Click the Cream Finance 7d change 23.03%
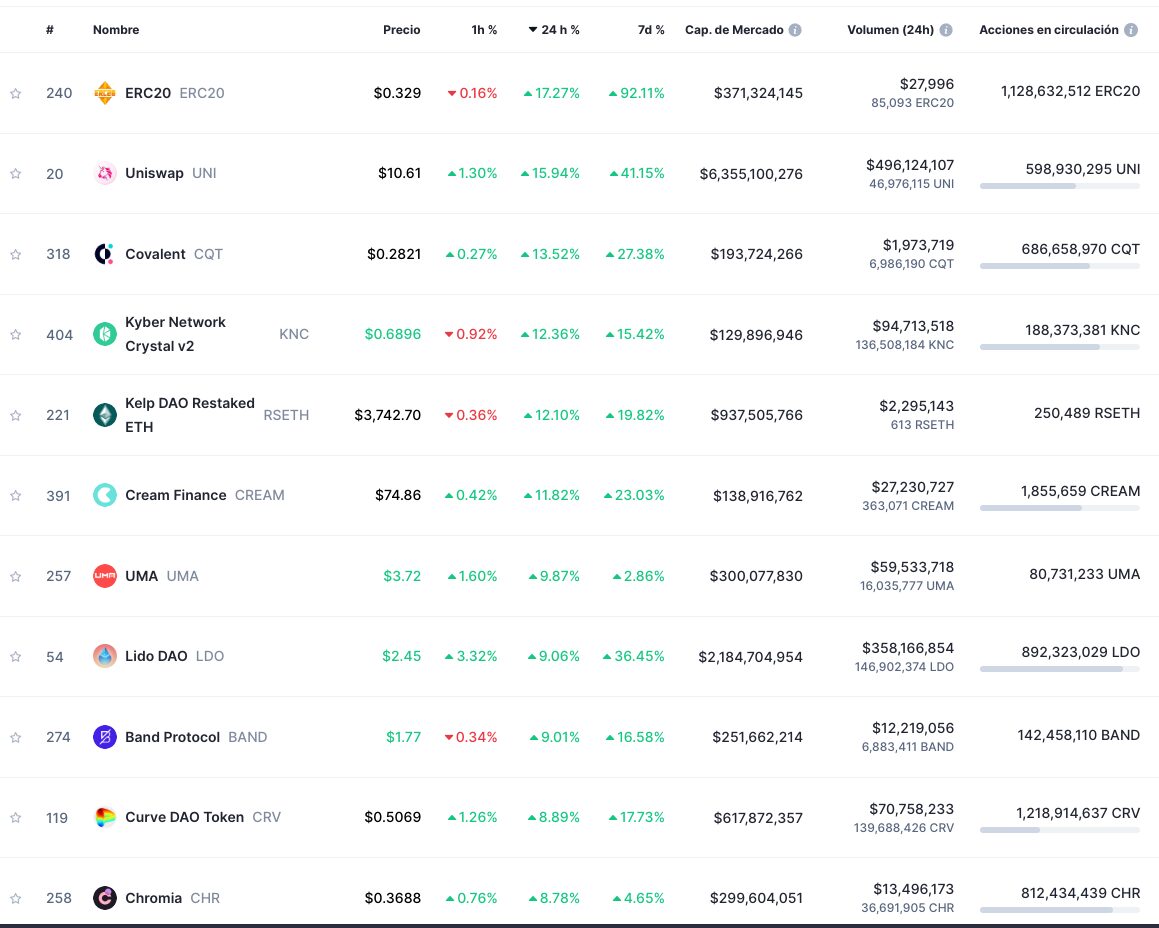This screenshot has width=1159, height=928. pyautogui.click(x=634, y=495)
